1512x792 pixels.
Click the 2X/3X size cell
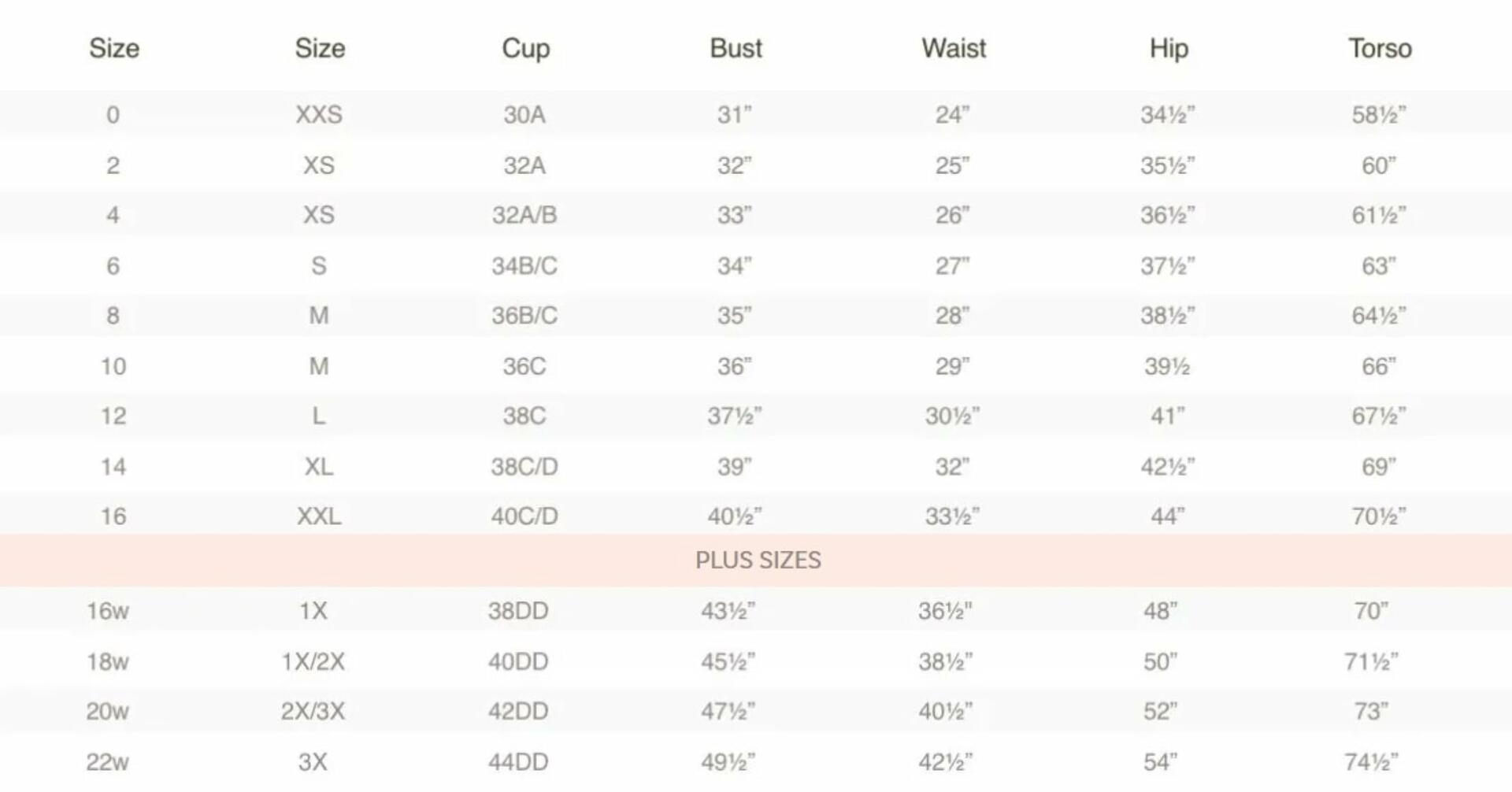pos(313,712)
